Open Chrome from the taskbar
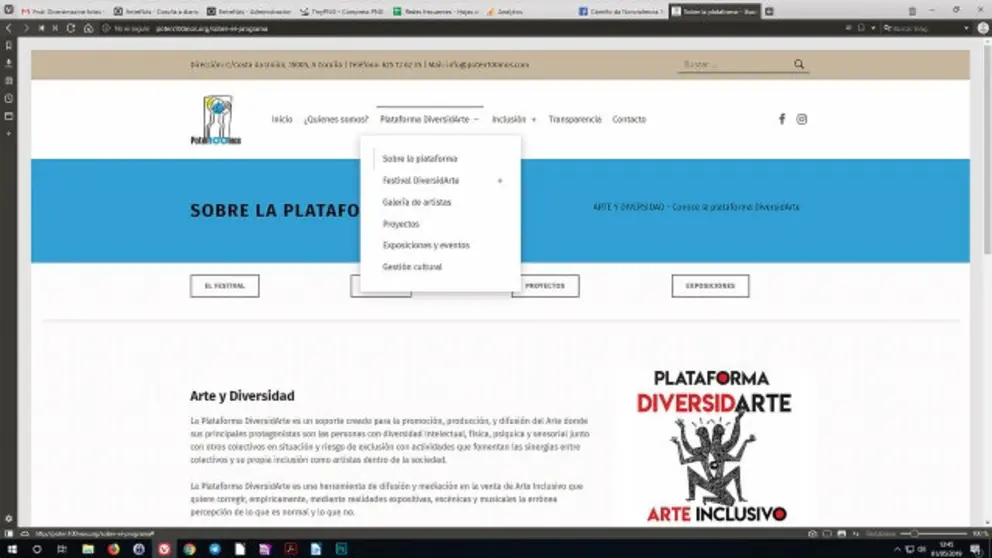 click(189, 549)
